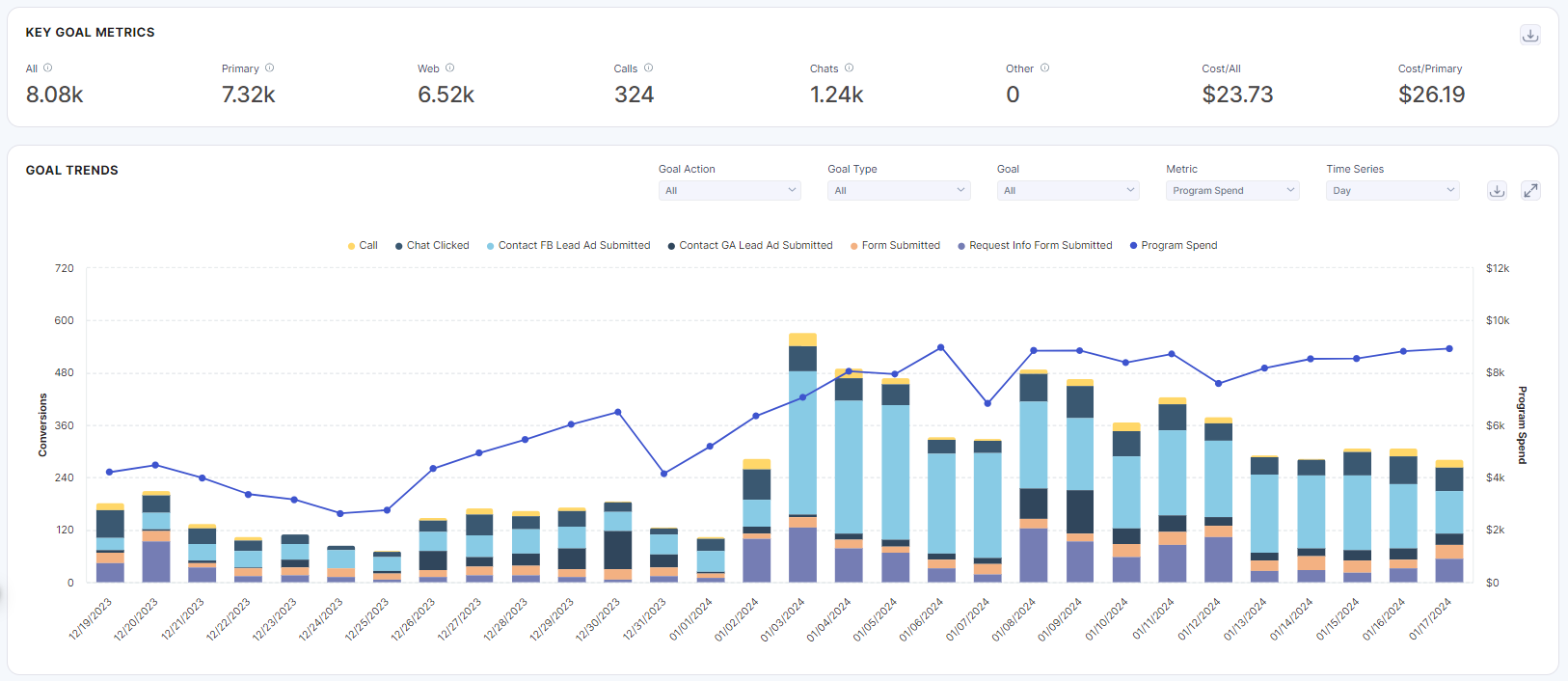Image resolution: width=1568 pixels, height=681 pixels.
Task: Show info tooltip for Calls metric
Action: click(649, 68)
